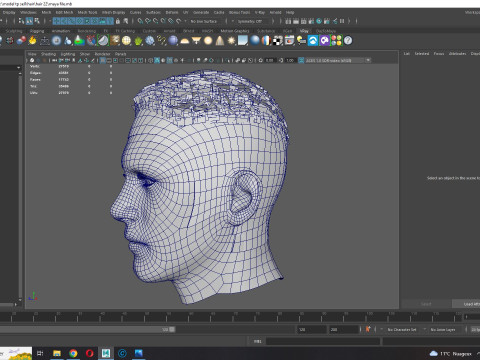Click the black and white checker shelf icon
This screenshot has width=480, height=360.
pyautogui.click(x=278, y=41)
